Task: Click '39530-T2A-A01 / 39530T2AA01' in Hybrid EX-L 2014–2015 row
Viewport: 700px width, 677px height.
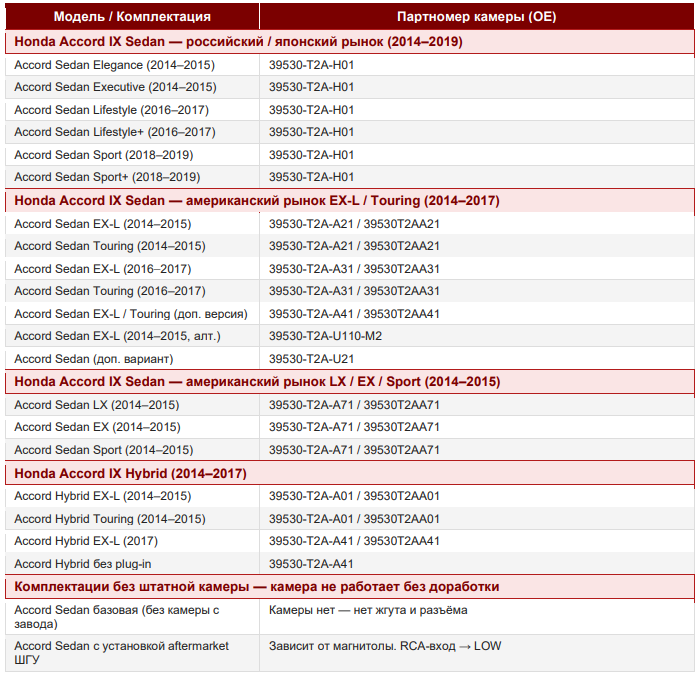Action: point(354,496)
